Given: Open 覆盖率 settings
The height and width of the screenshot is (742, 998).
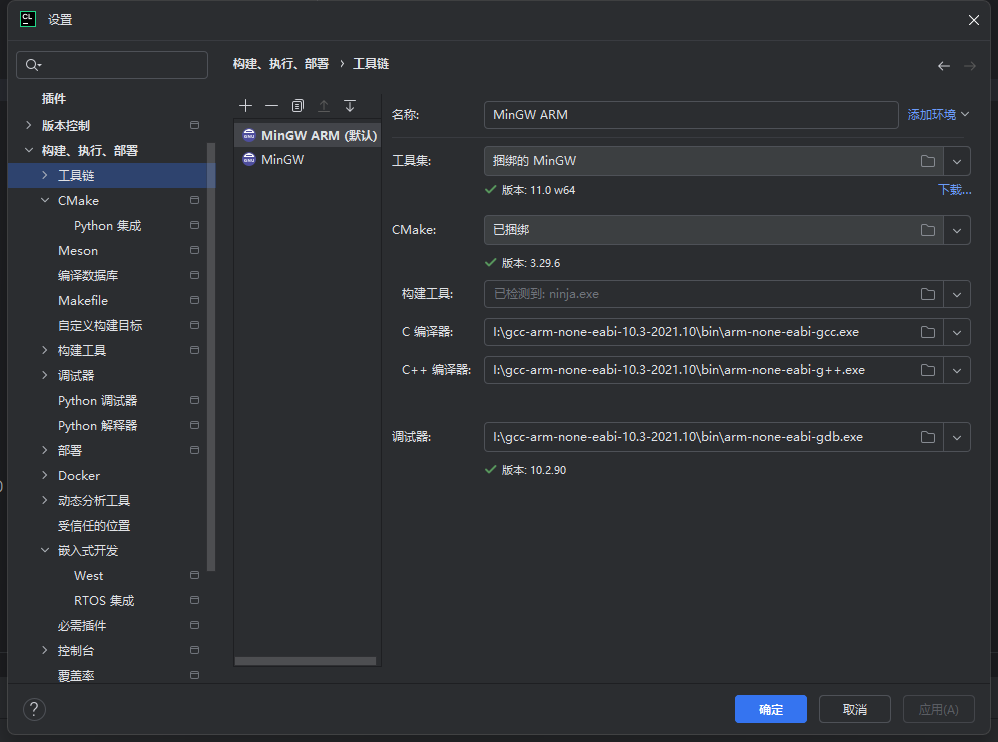Looking at the screenshot, I should tap(76, 675).
